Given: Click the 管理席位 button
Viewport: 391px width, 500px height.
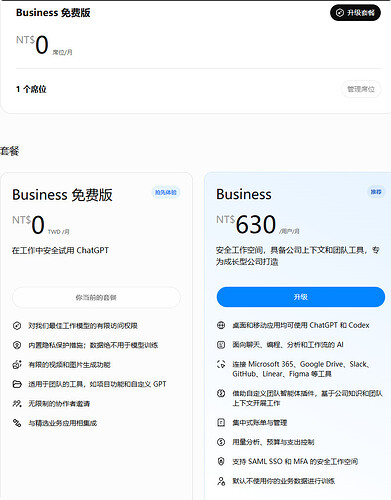Looking at the screenshot, I should pyautogui.click(x=361, y=89).
